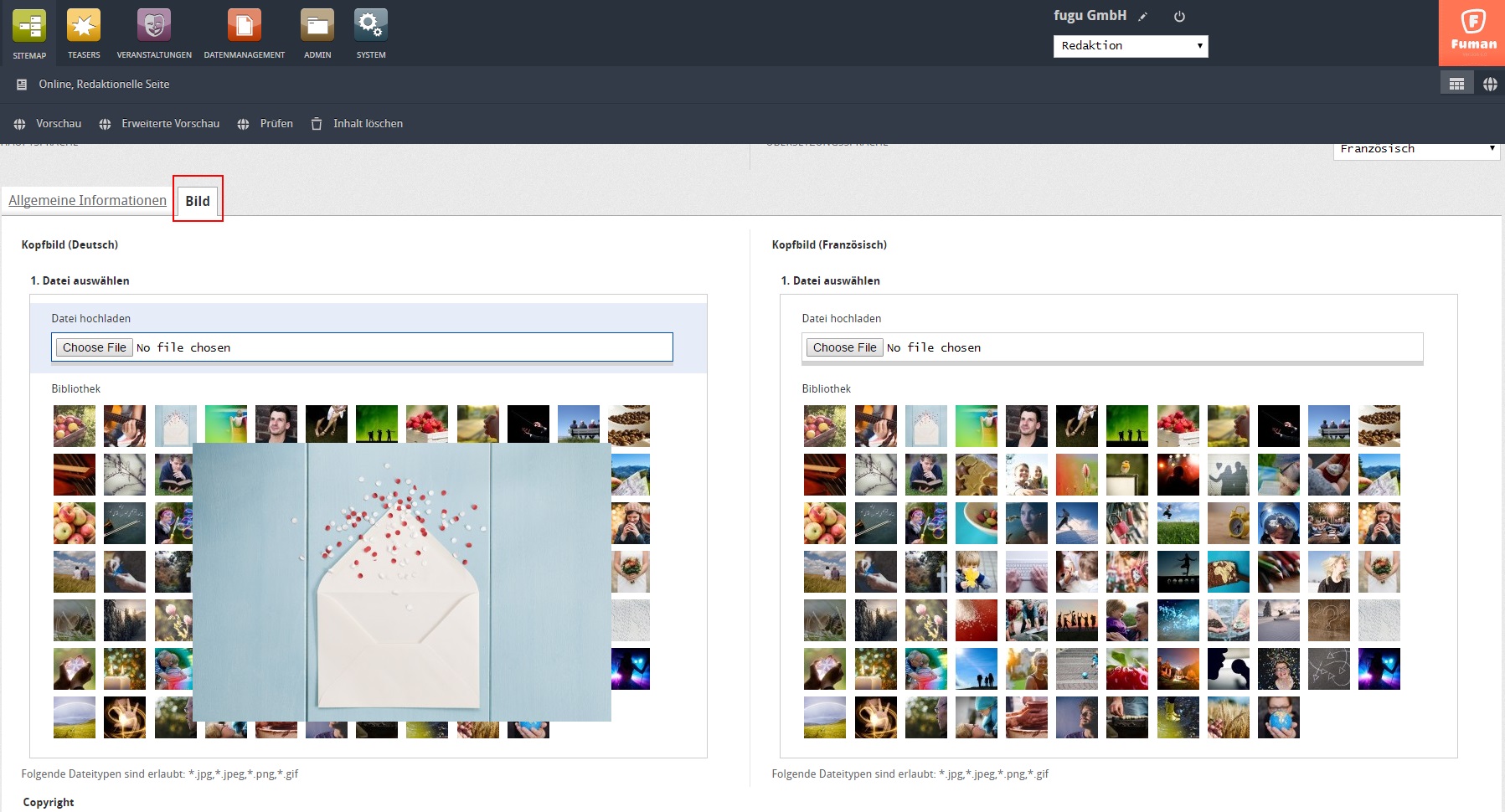Click the pencil edit icon beside fugu GmbH
Screen dimensions: 1505x812
1143,17
